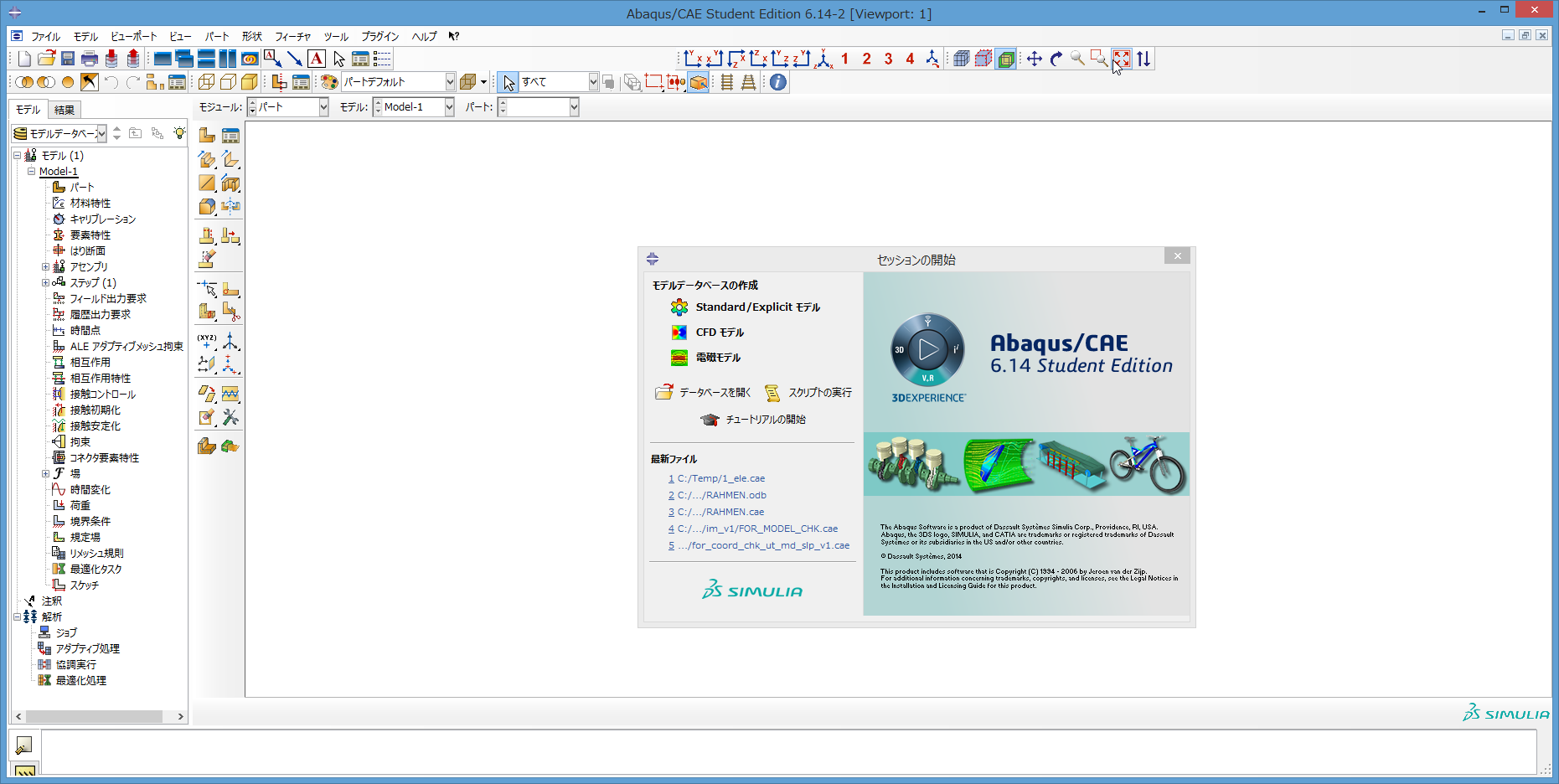Click the Color Code palette icon
This screenshot has height=784, width=1559.
329,82
